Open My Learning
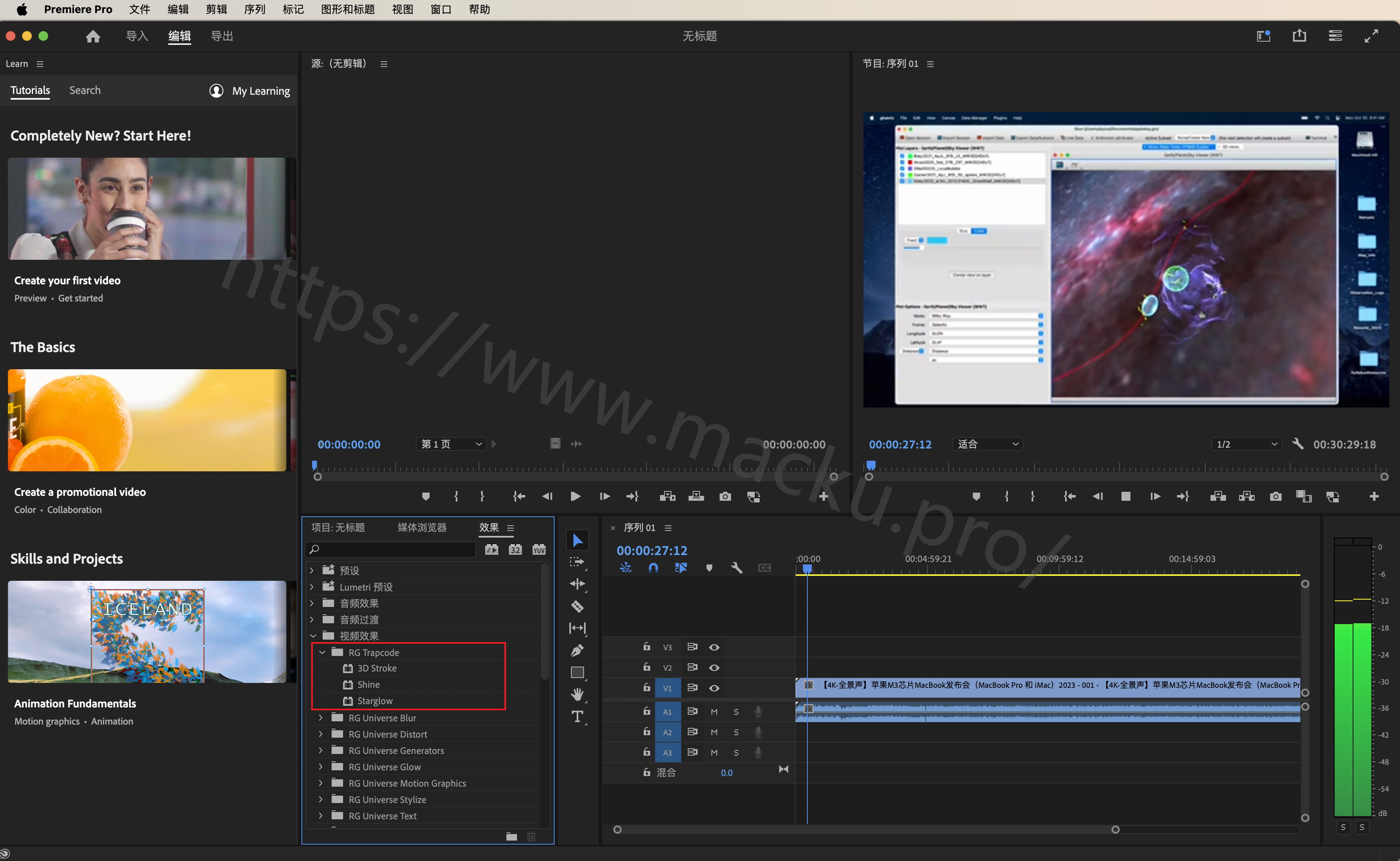This screenshot has width=1400, height=861. 250,91
